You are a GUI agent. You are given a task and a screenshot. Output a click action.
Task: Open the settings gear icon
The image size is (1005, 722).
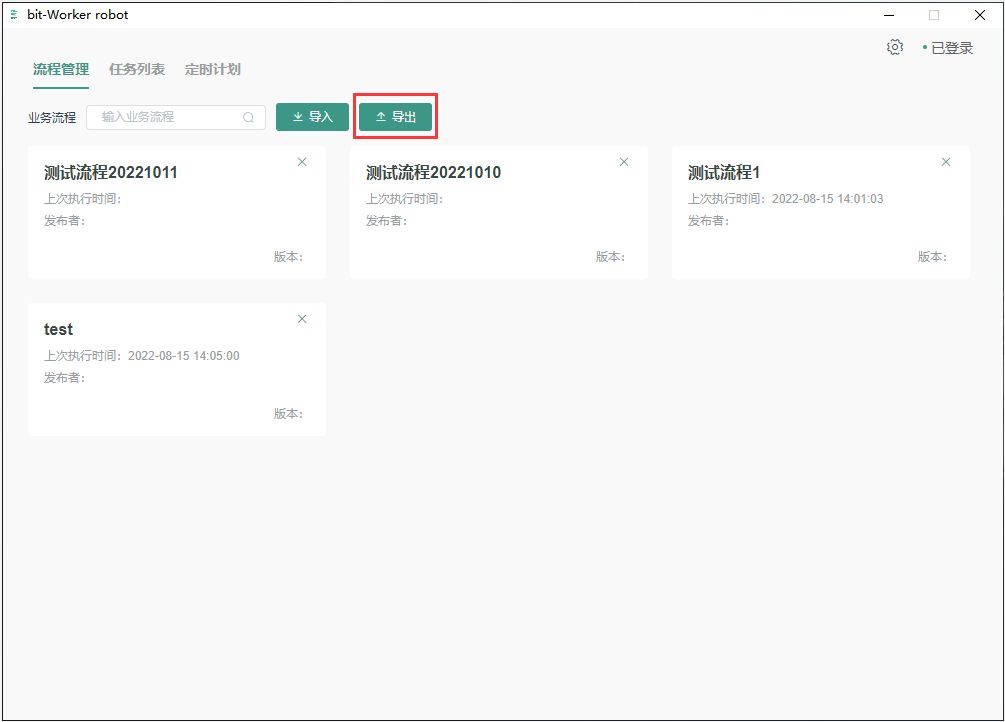pos(895,47)
